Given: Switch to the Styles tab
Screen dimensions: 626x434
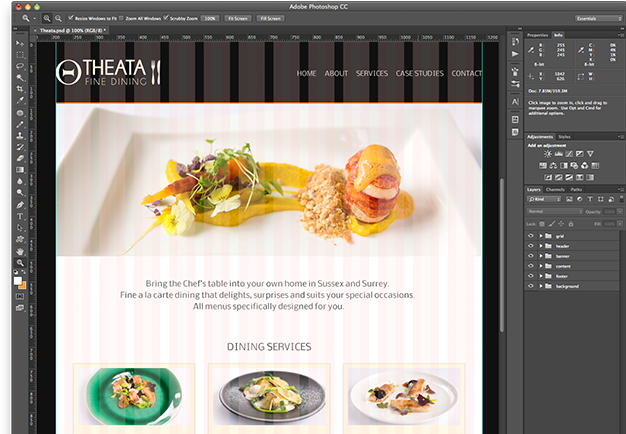Looking at the screenshot, I should [x=564, y=137].
